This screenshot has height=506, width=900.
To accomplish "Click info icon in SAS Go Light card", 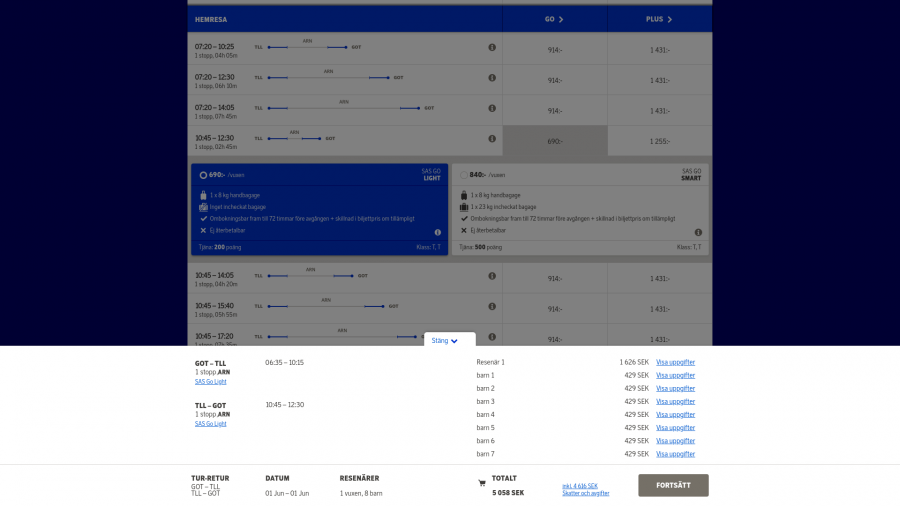I will 437,232.
